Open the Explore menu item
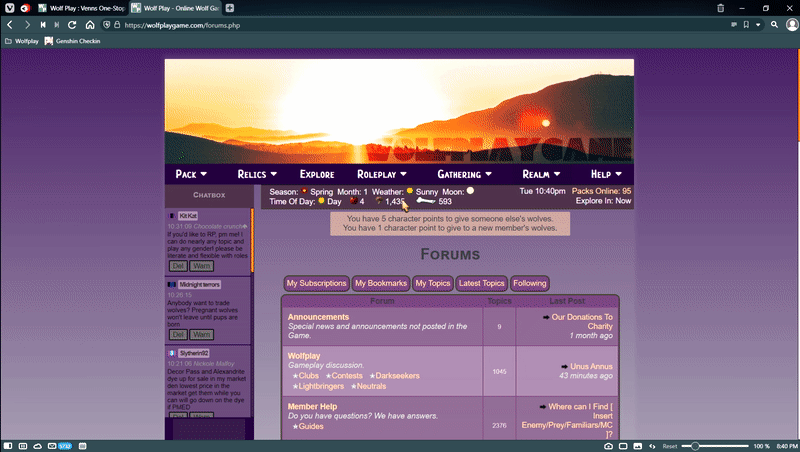800x452 pixels. coord(317,174)
